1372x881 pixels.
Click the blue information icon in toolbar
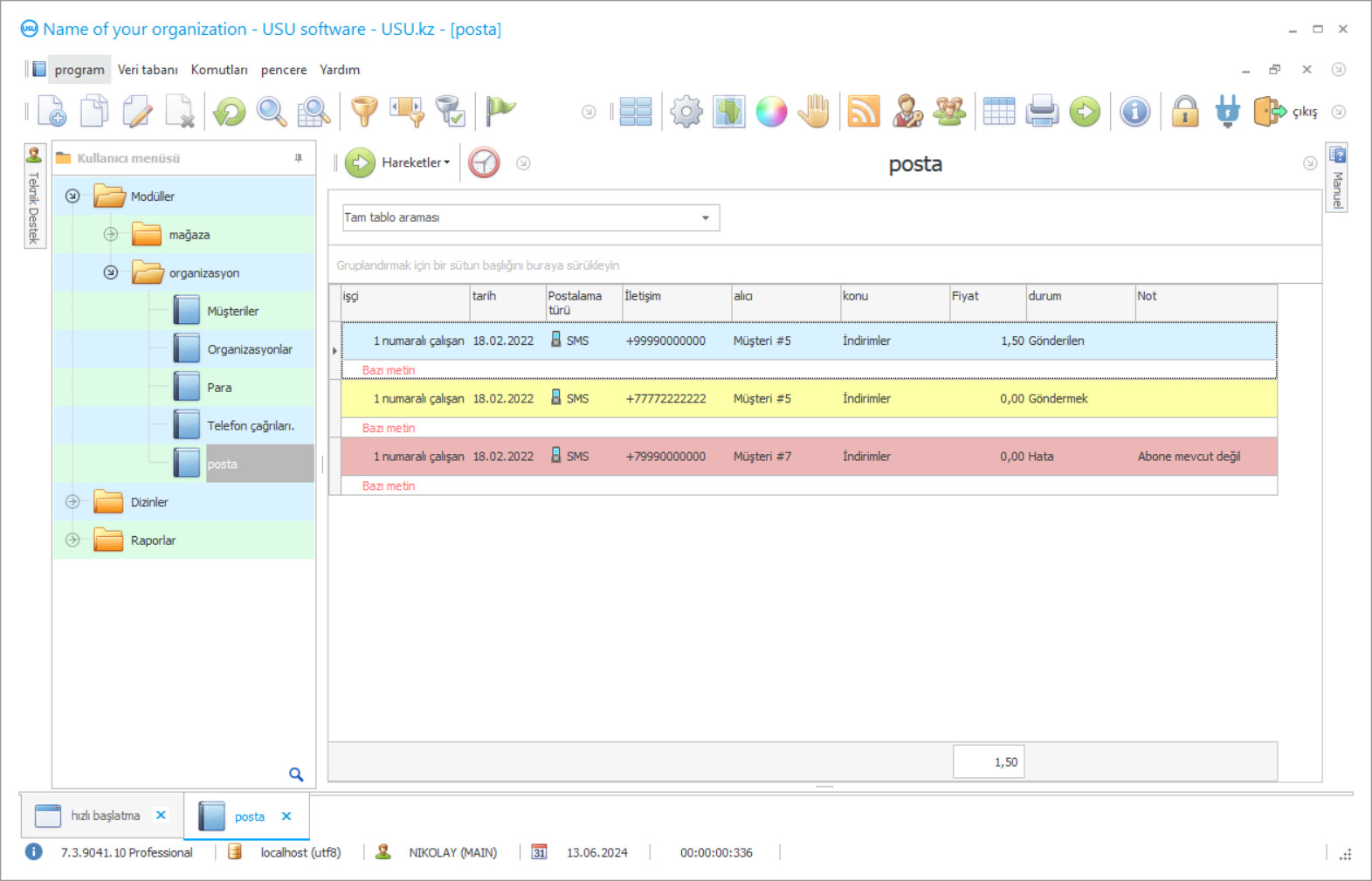1135,112
